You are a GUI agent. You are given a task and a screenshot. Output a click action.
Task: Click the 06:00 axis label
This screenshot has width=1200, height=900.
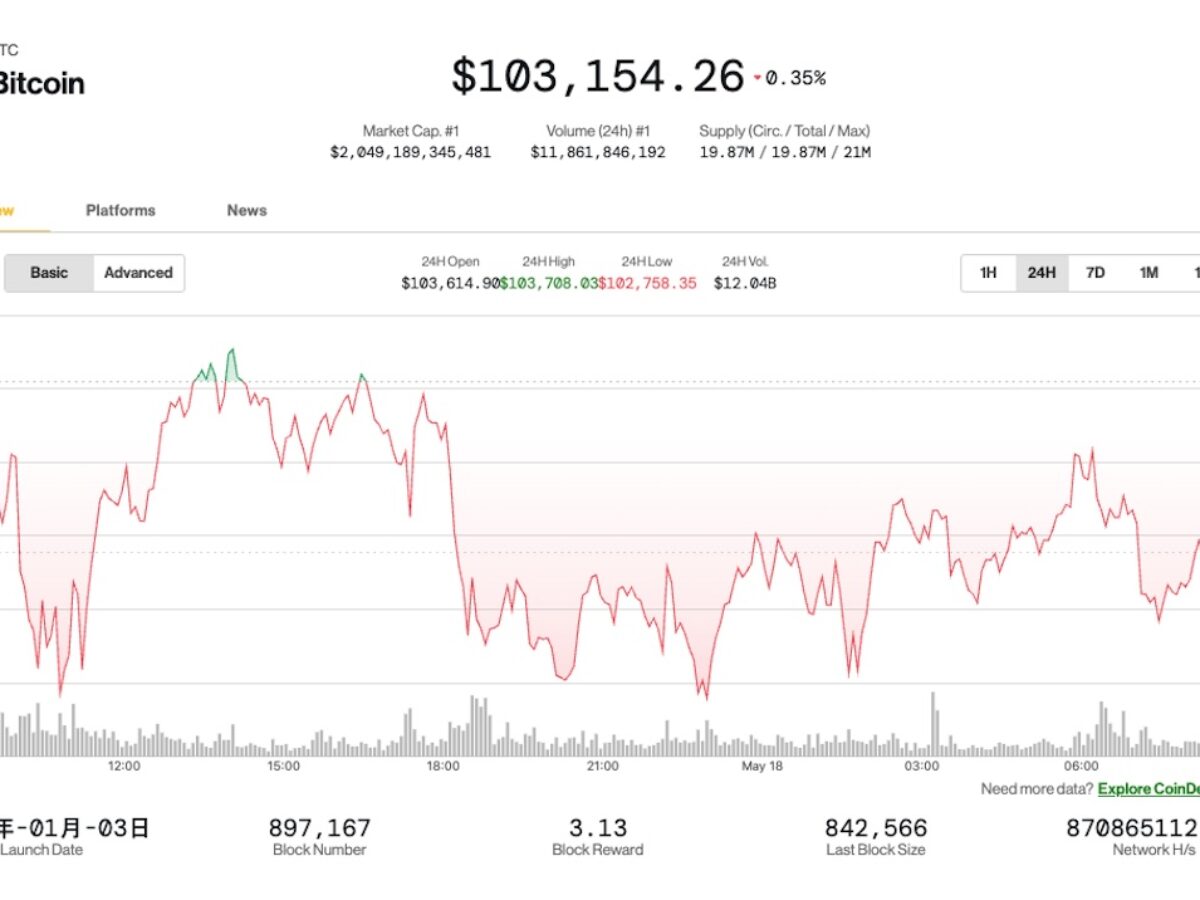[x=1081, y=767]
